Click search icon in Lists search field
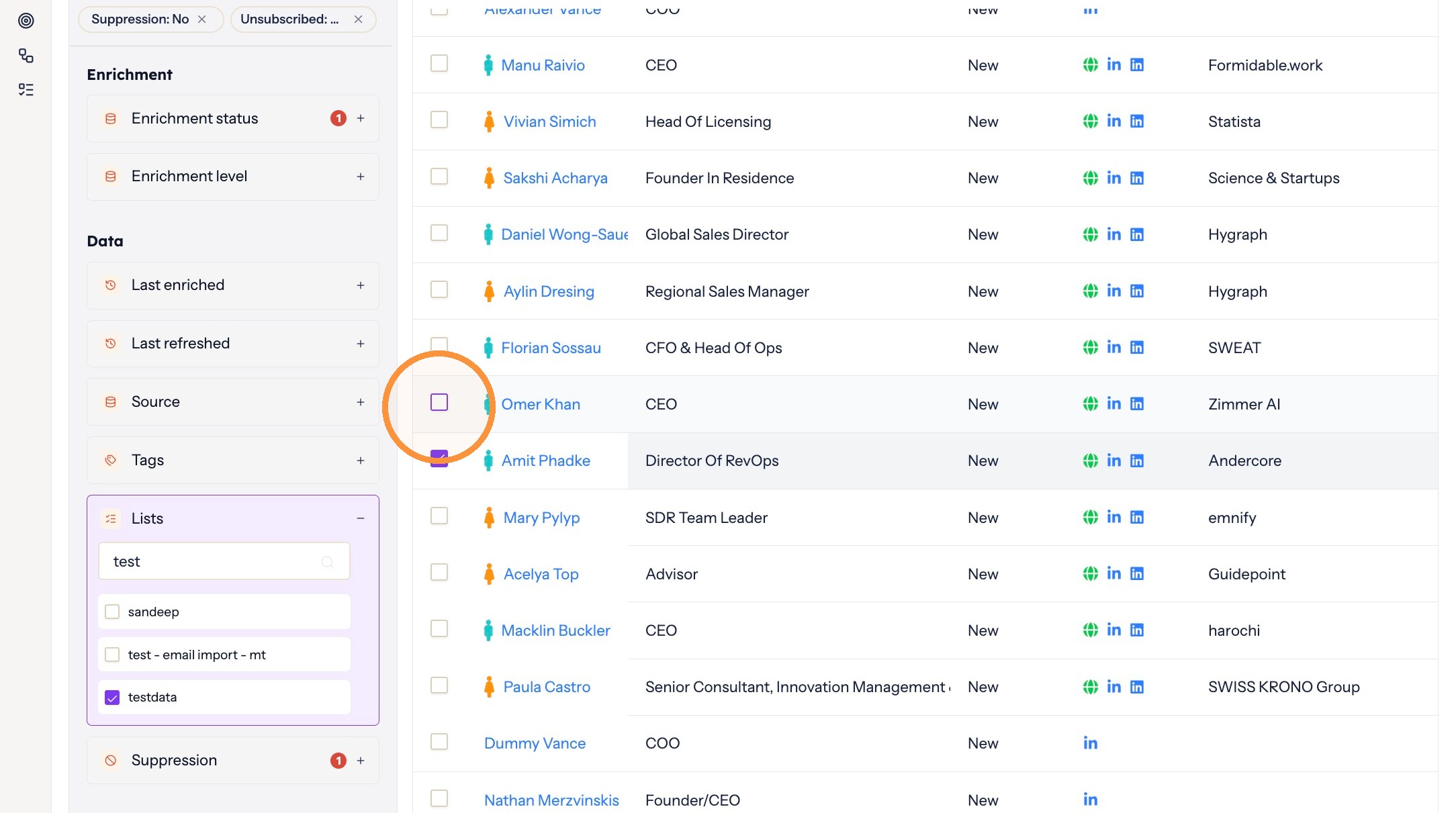This screenshot has width=1456, height=813. [x=328, y=562]
